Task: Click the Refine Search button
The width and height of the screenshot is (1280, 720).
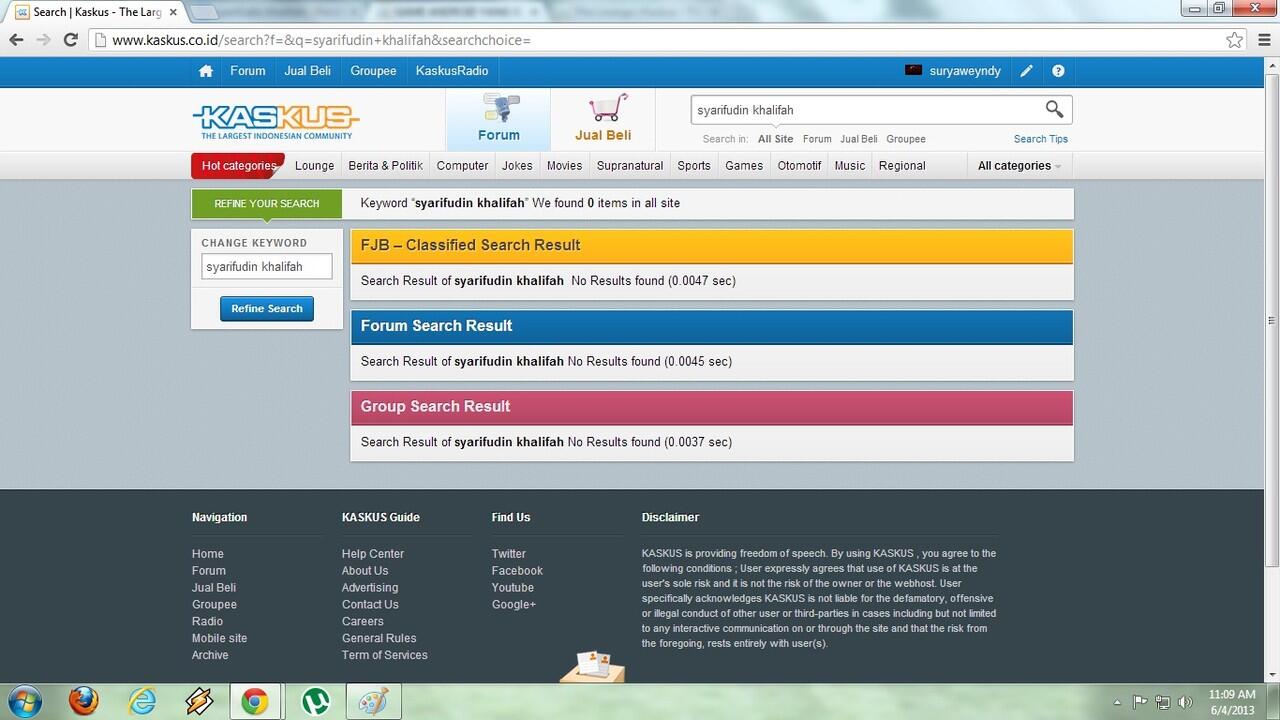Action: coord(267,309)
